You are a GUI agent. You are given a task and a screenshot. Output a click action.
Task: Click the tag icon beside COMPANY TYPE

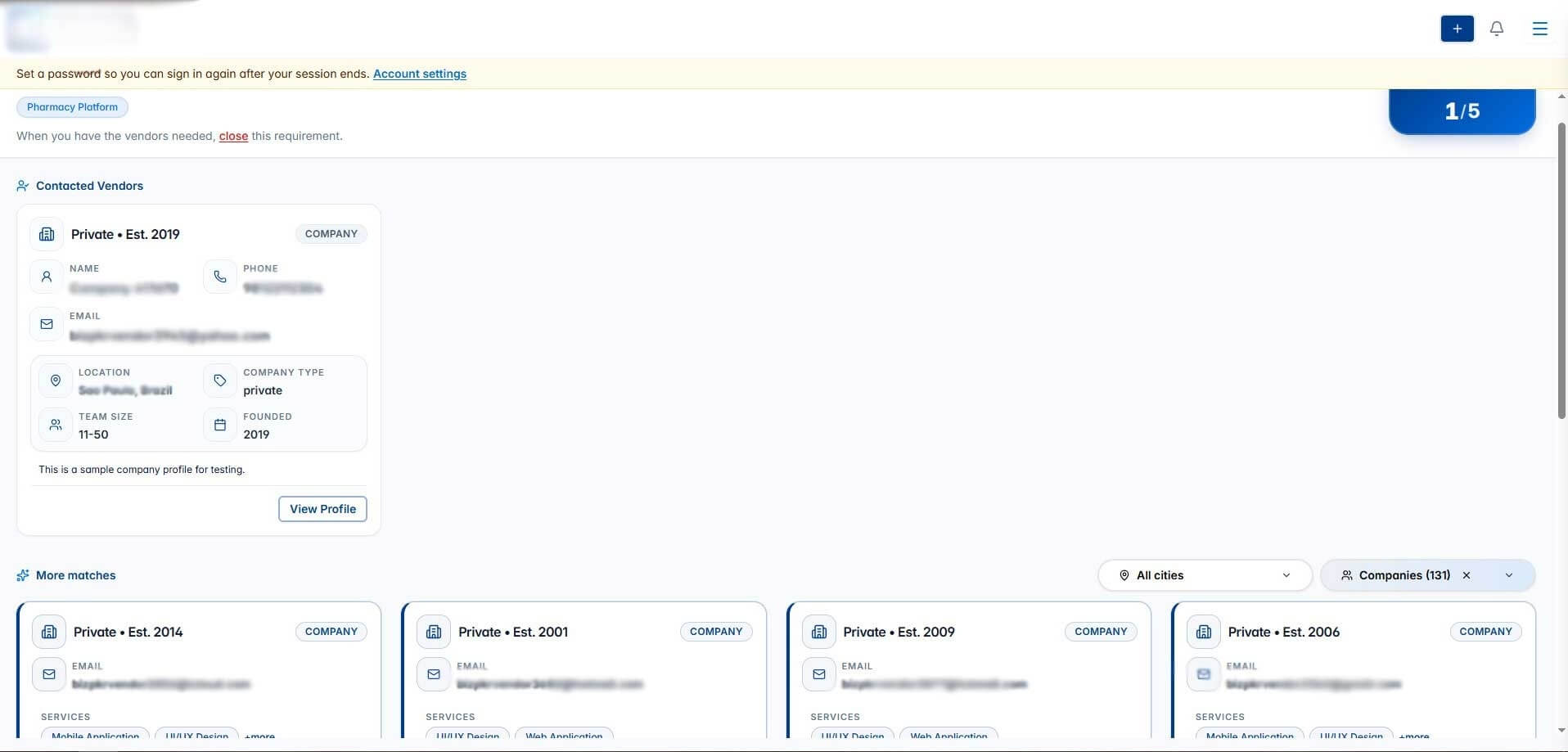pos(220,381)
